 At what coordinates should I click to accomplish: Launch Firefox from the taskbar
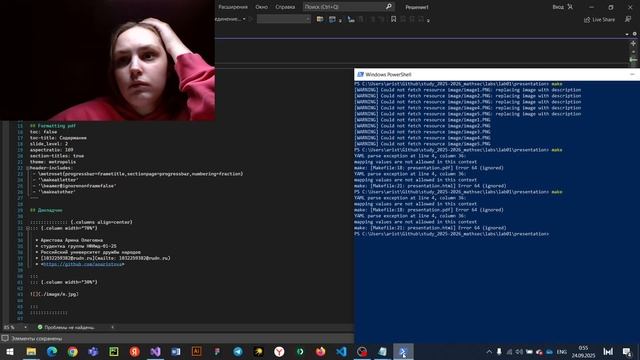[320, 351]
